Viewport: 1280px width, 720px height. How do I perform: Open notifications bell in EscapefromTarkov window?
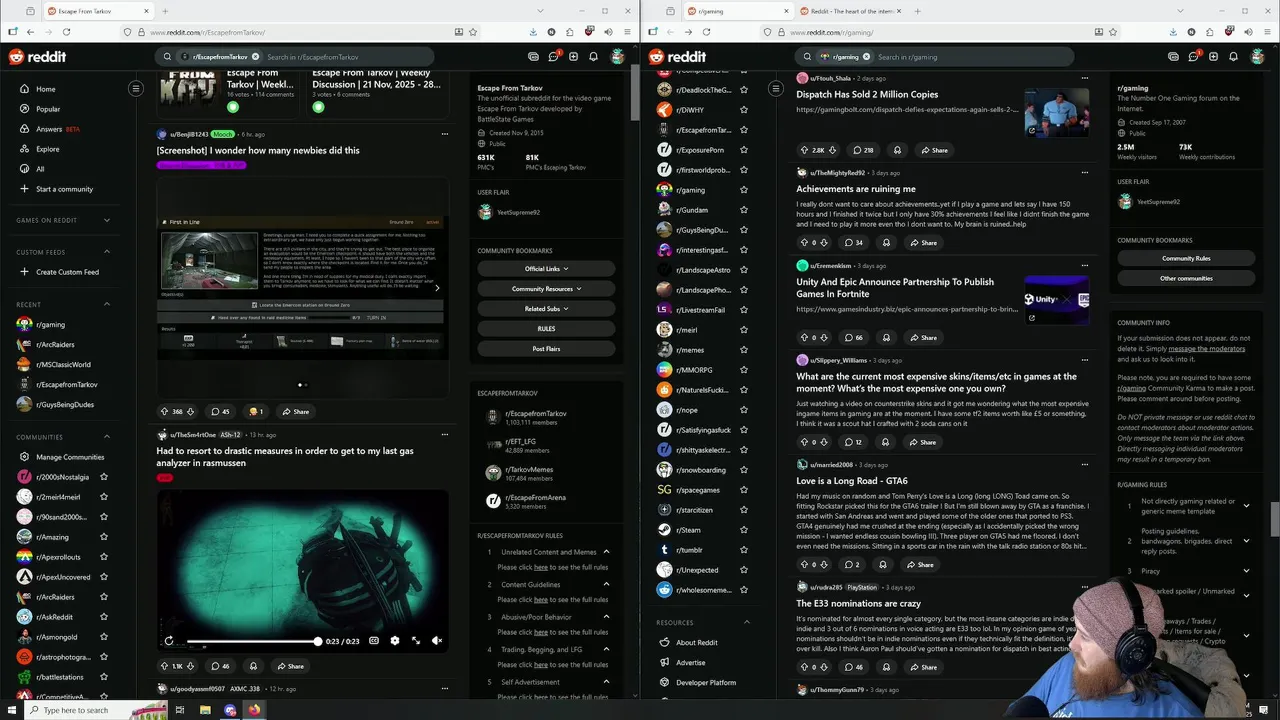[x=593, y=57]
